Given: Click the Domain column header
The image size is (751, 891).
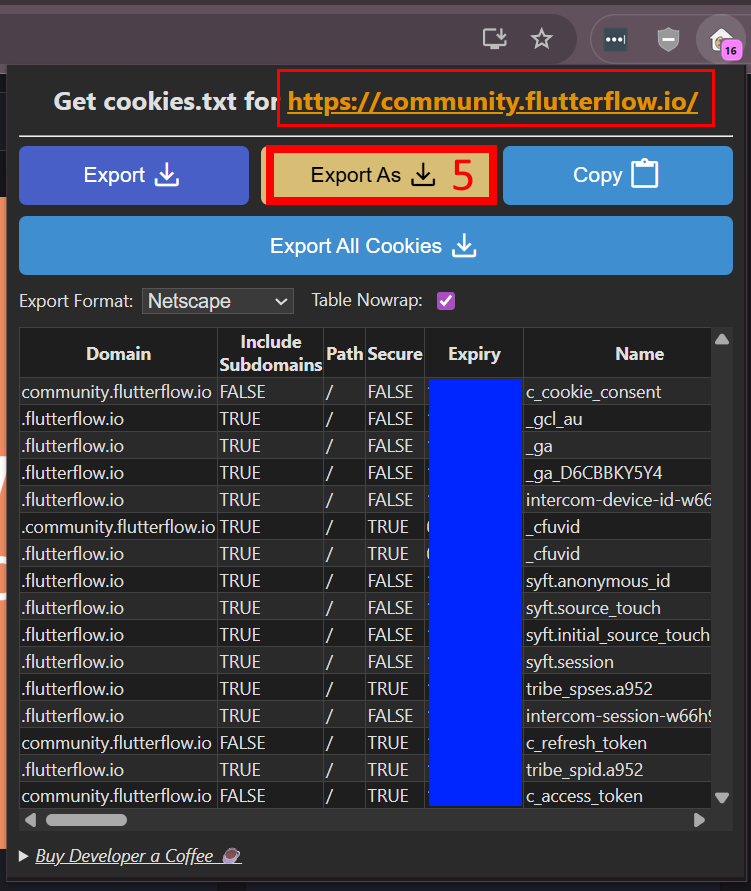Looking at the screenshot, I should coord(119,353).
